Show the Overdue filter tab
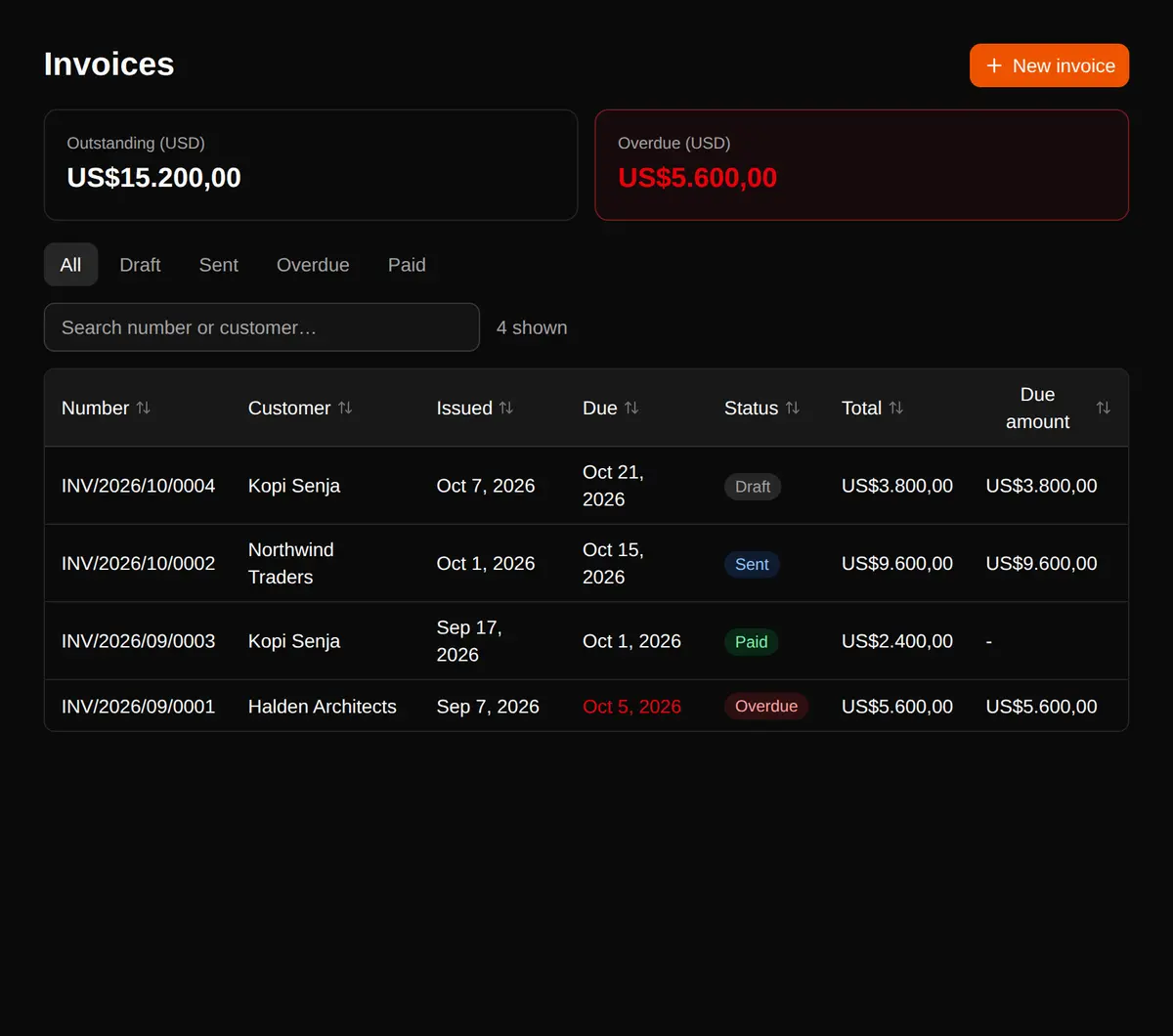The width and height of the screenshot is (1173, 1036). coord(313,265)
